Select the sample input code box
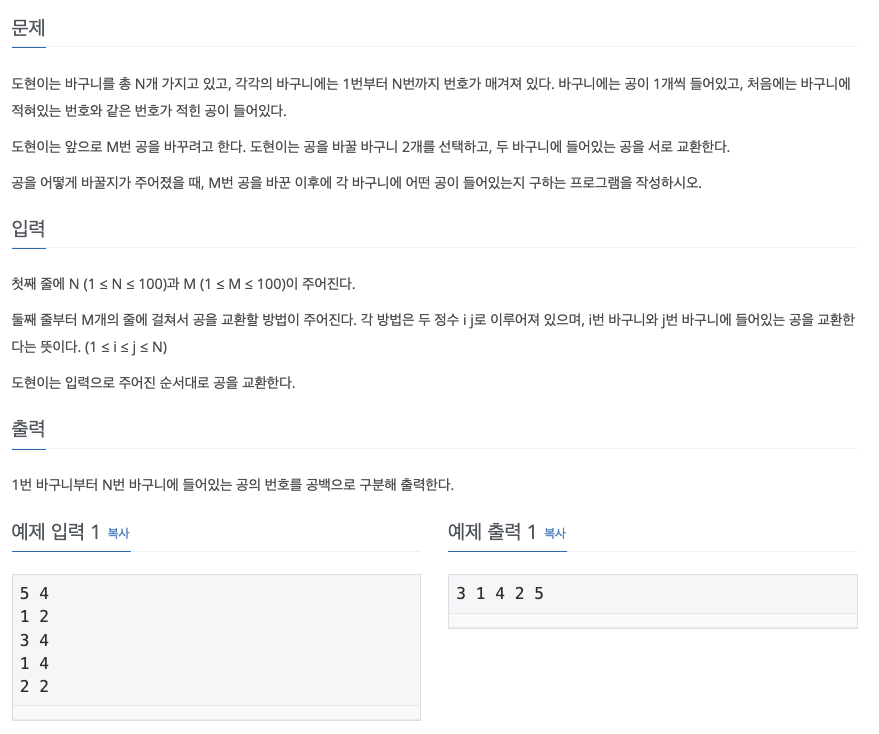 click(x=215, y=640)
